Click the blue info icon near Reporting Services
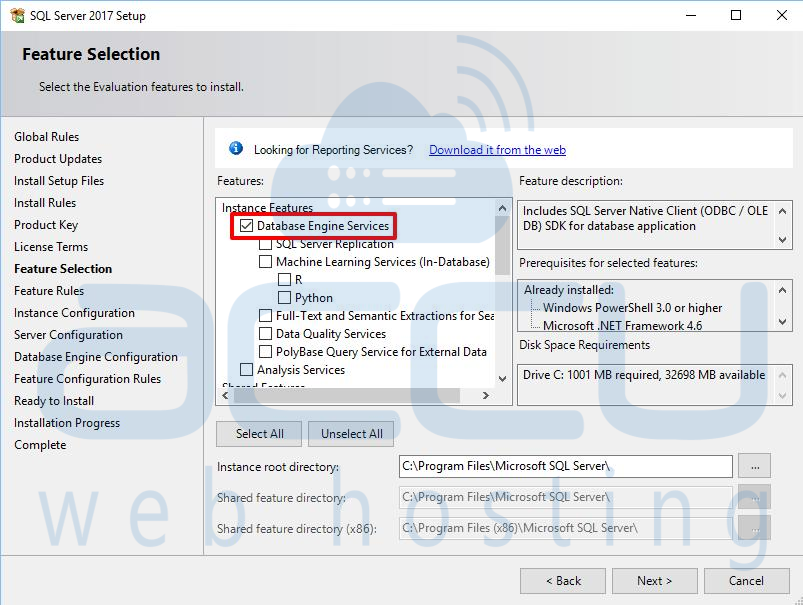The width and height of the screenshot is (803, 605). [237, 147]
